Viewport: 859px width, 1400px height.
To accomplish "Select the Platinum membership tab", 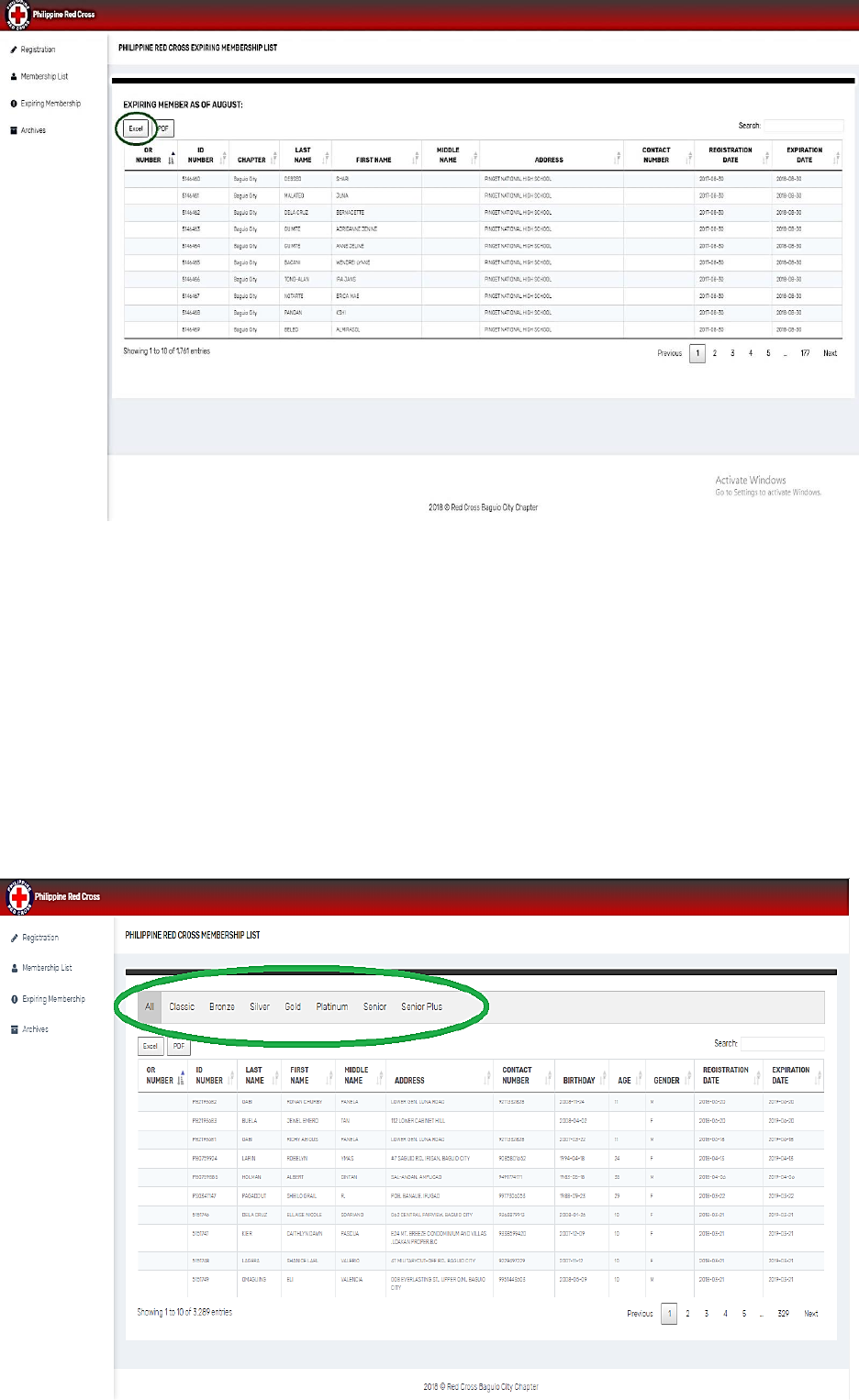I will (x=332, y=1006).
